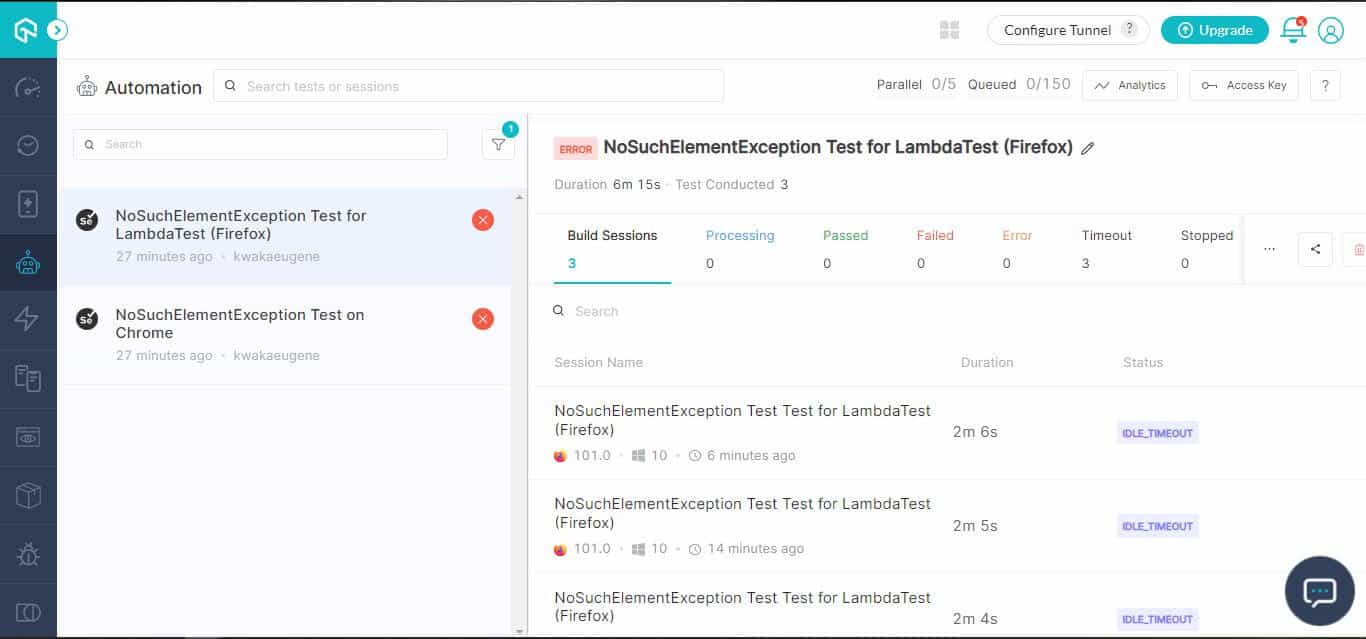The height and width of the screenshot is (639, 1366).
Task: Switch to the Processing tab
Action: (x=740, y=235)
